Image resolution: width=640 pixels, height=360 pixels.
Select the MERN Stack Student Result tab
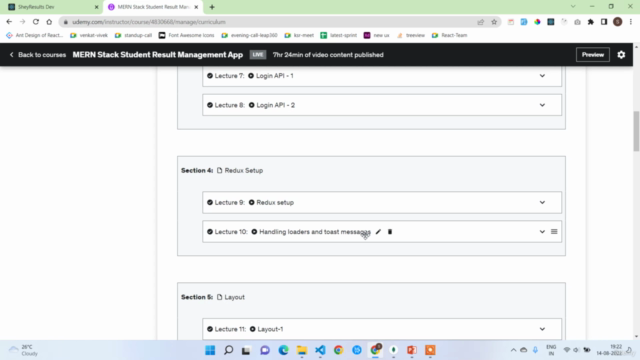click(x=153, y=7)
